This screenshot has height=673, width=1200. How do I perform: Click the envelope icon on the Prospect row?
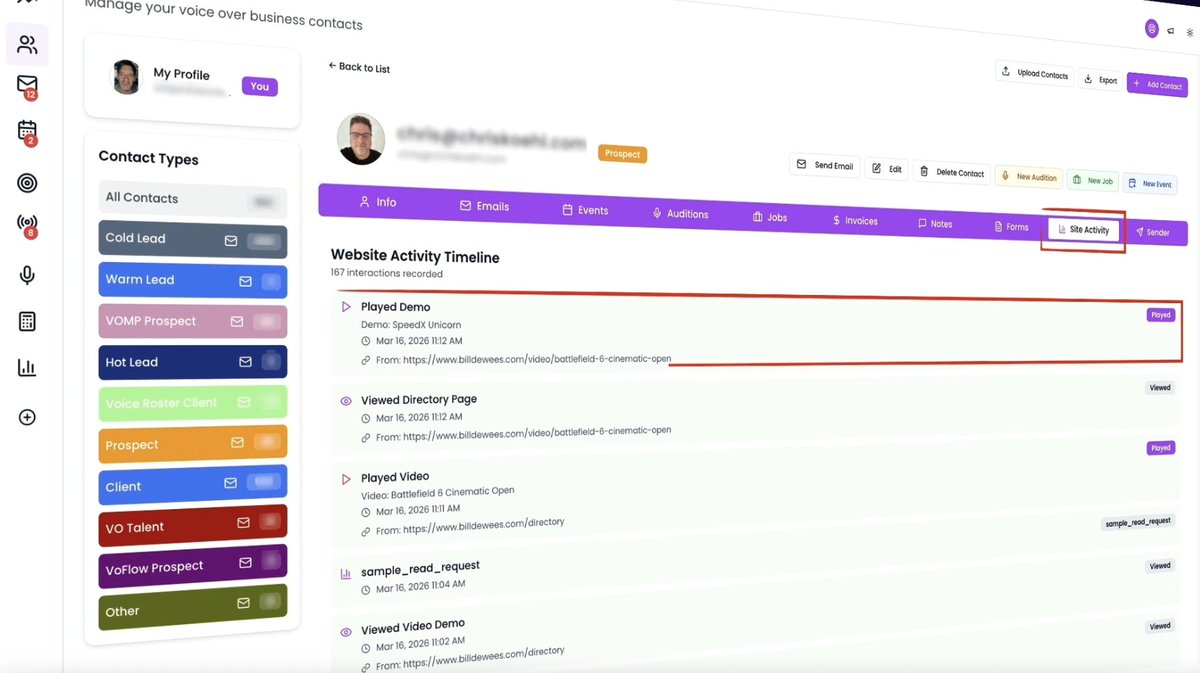(237, 442)
